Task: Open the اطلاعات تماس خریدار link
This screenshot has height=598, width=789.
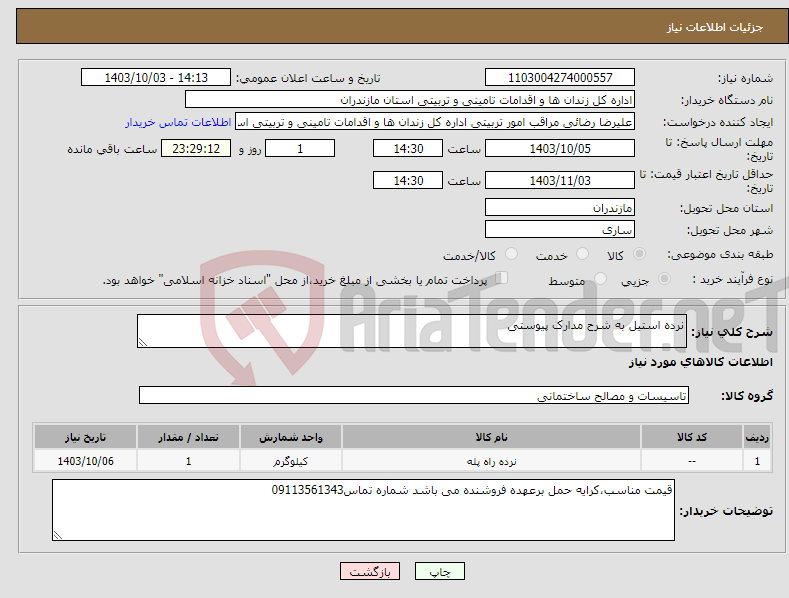Action: (178, 122)
